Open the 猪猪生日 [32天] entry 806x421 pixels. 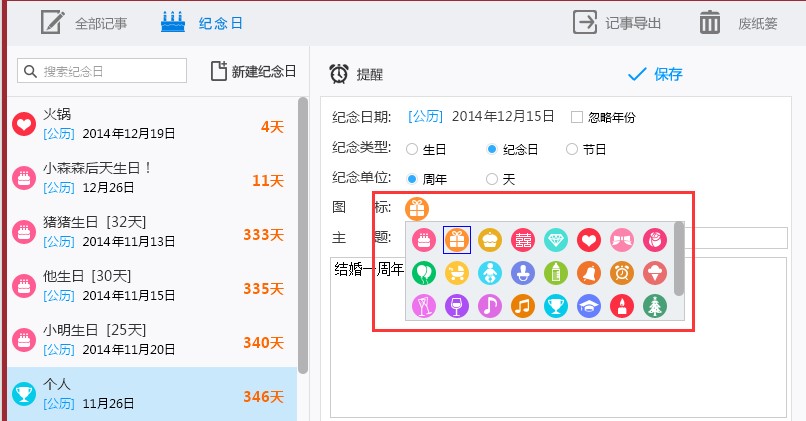click(x=153, y=232)
